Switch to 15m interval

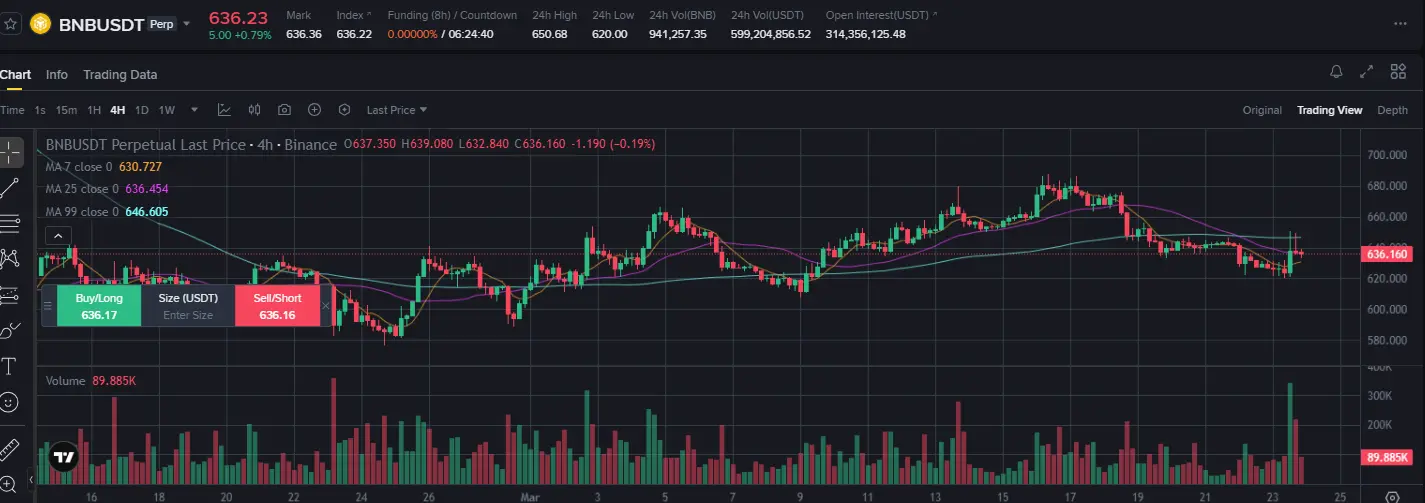click(x=66, y=110)
